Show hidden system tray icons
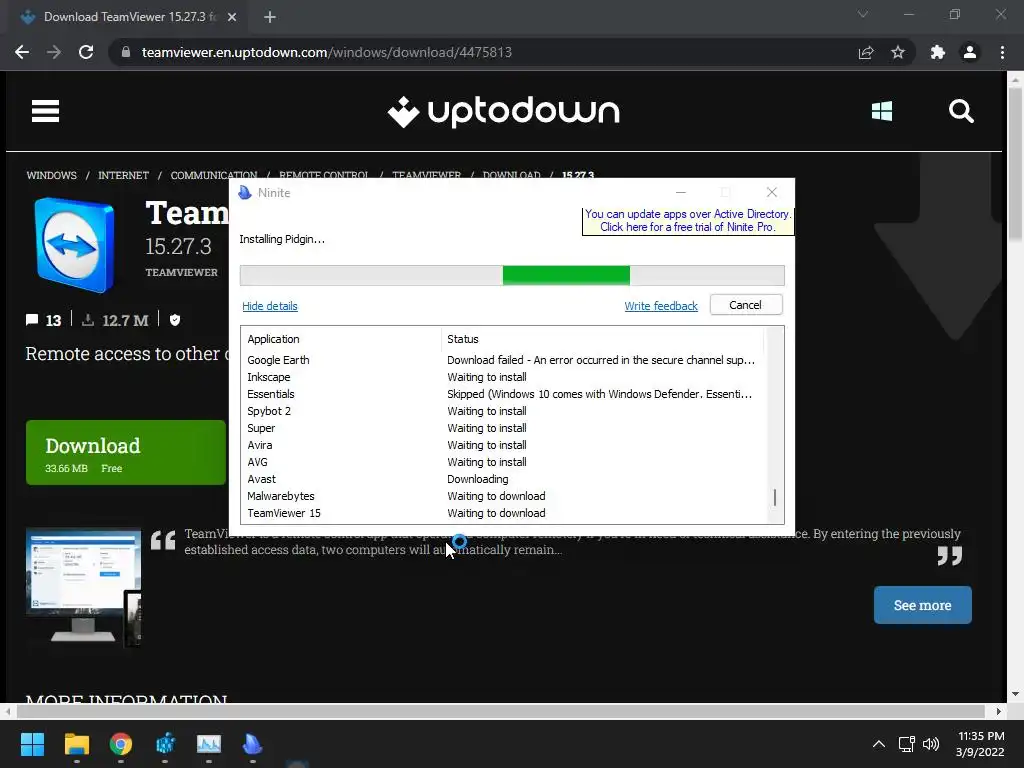Screen dimensions: 1024x768 (879, 744)
